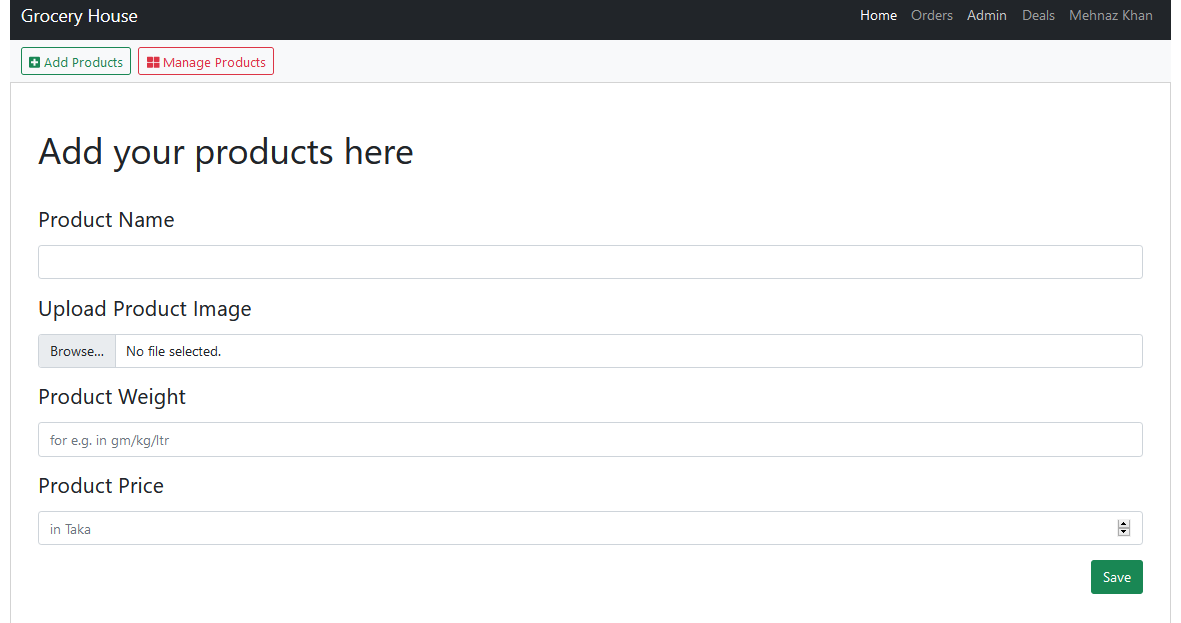Click the 'No file selected.' file area

[x=628, y=351]
